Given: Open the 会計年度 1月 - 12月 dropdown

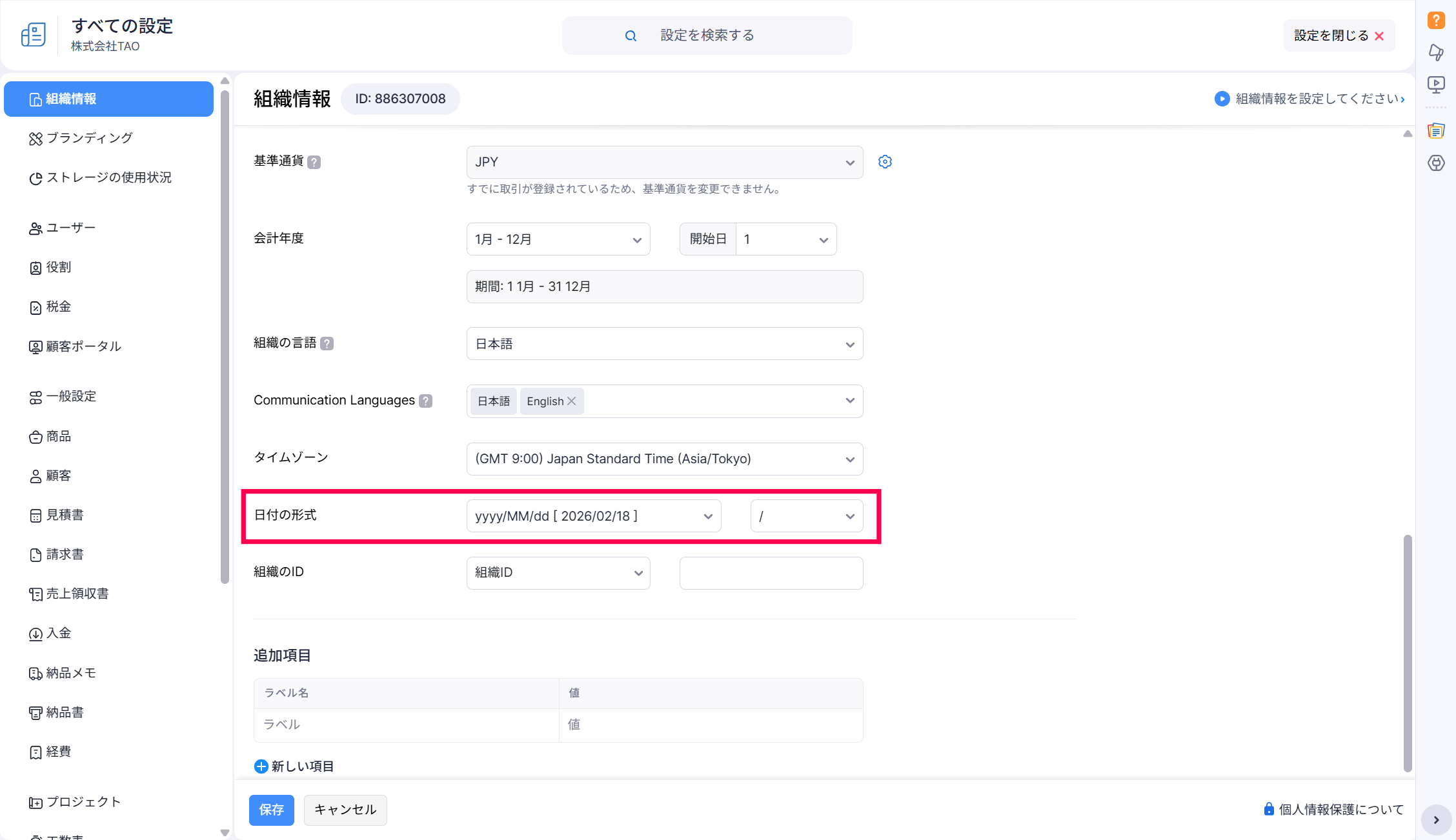Looking at the screenshot, I should 558,239.
